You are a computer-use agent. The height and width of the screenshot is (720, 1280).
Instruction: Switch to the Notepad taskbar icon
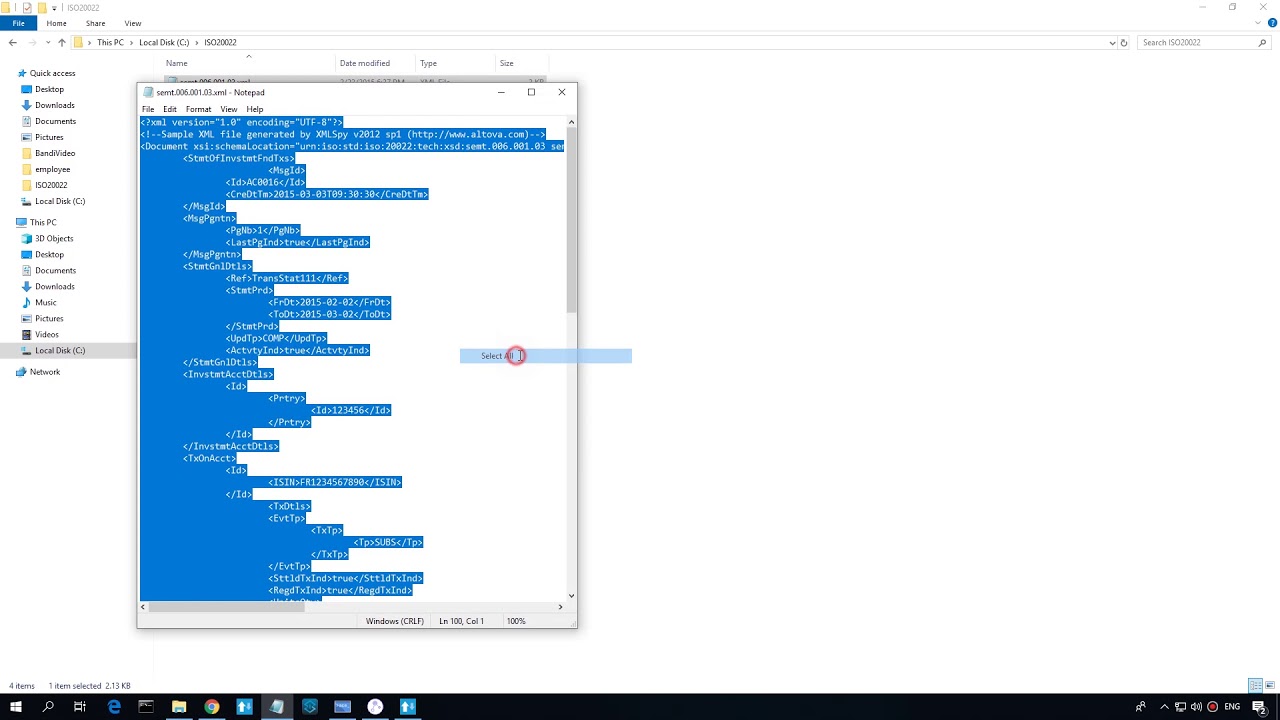[x=277, y=707]
